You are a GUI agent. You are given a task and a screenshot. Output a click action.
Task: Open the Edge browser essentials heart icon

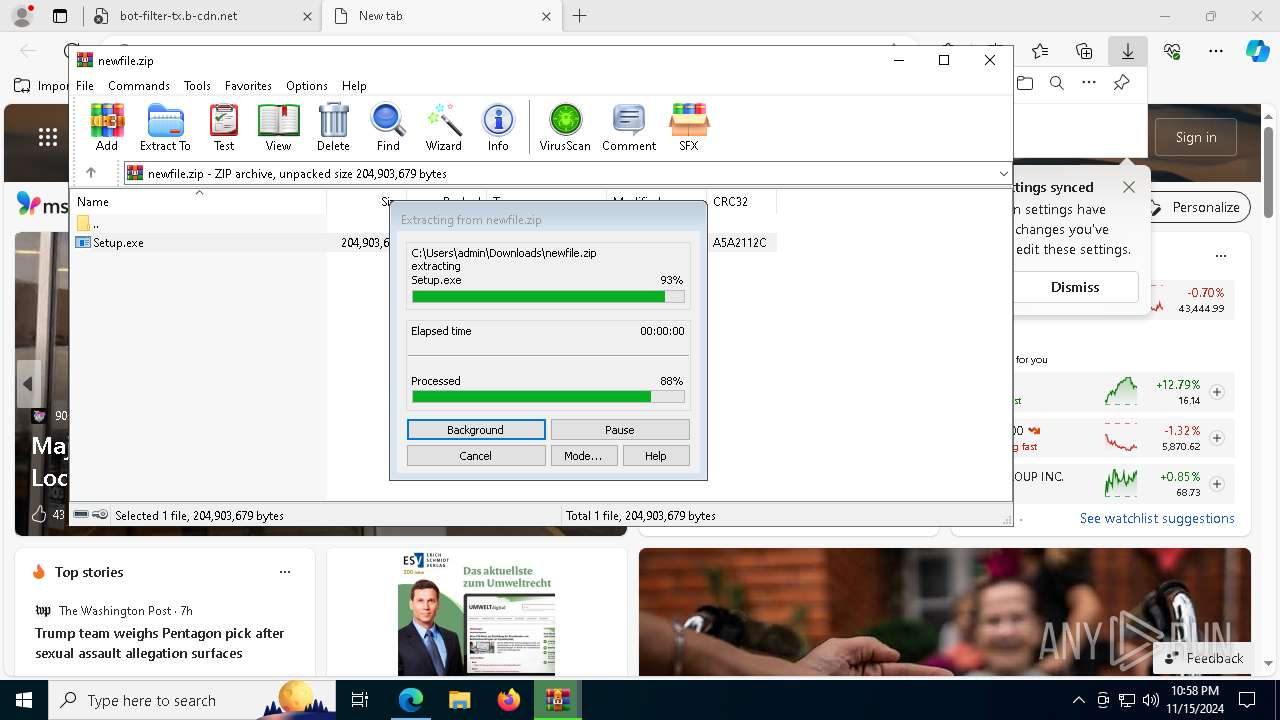coord(1172,51)
